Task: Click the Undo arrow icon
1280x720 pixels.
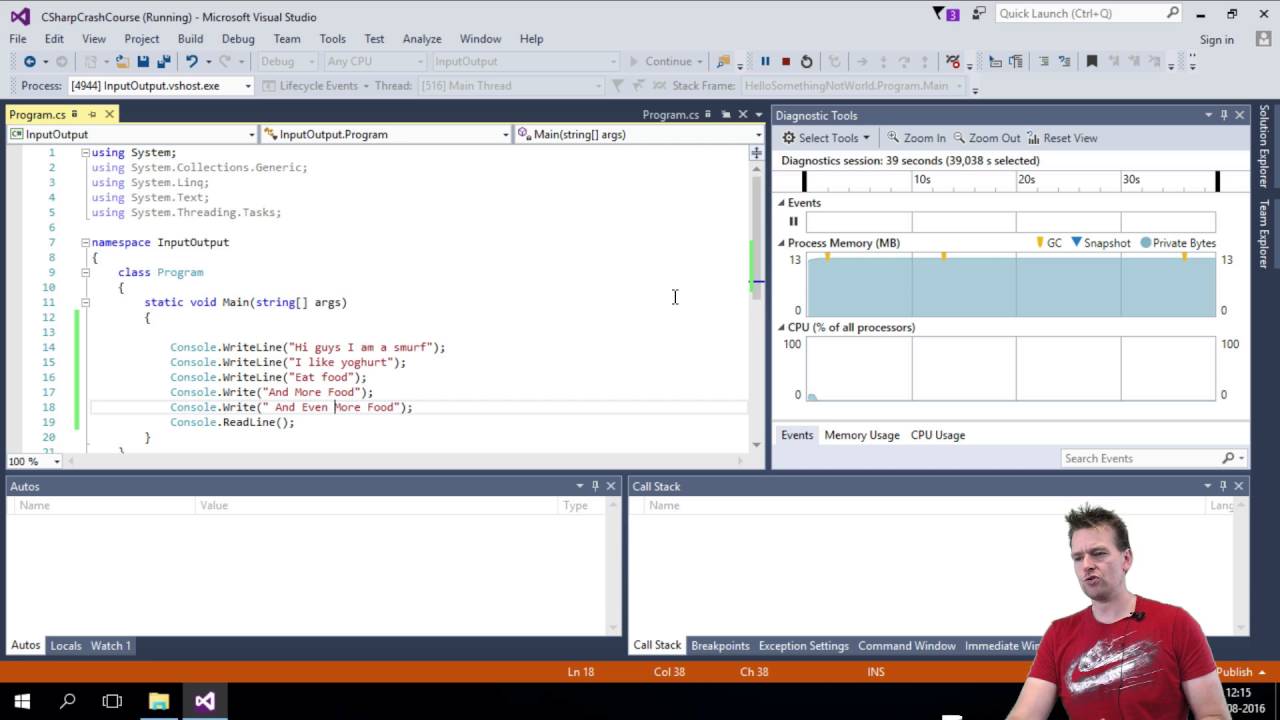Action: click(192, 61)
